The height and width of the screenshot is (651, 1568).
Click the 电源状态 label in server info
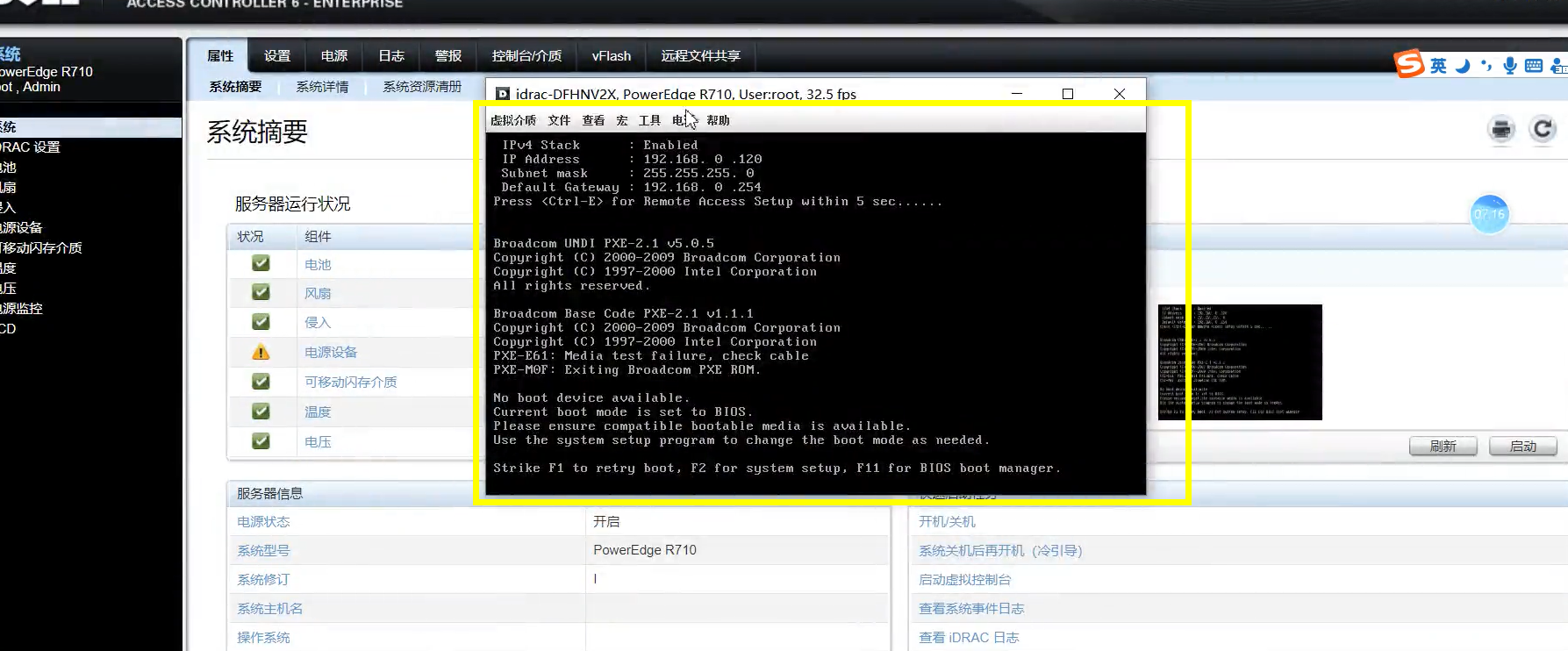coord(263,521)
